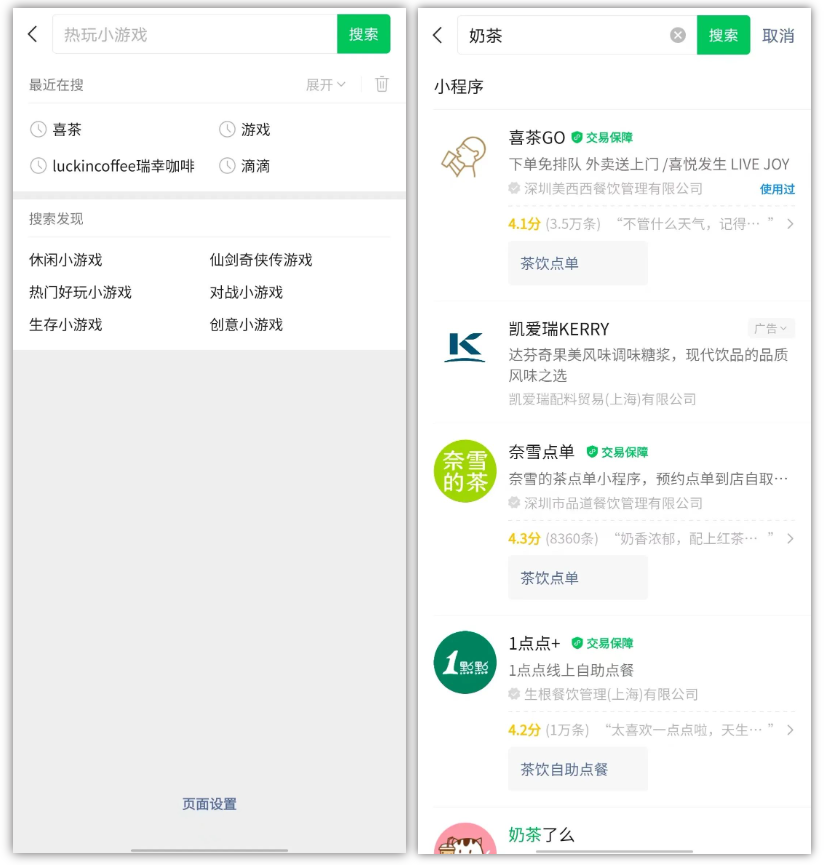The width and height of the screenshot is (830, 865).
Task: Click the 1点点线上自助点餐 description
Action: click(571, 670)
